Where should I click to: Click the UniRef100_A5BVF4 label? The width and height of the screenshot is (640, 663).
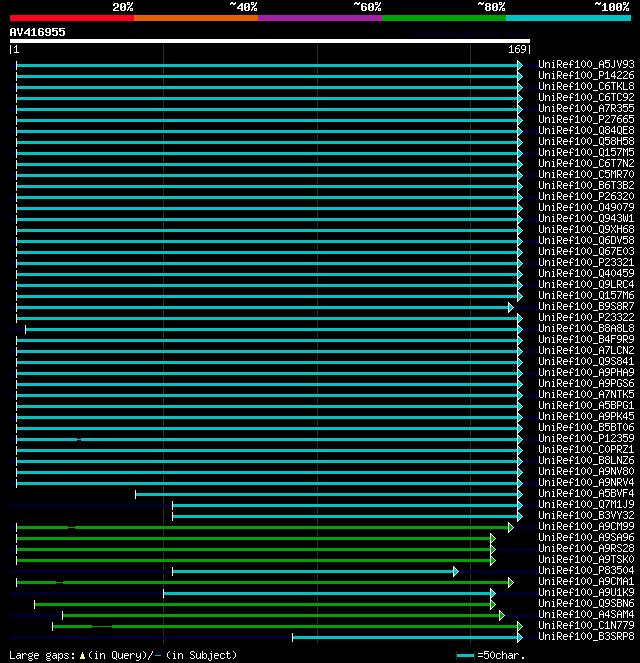pos(586,493)
